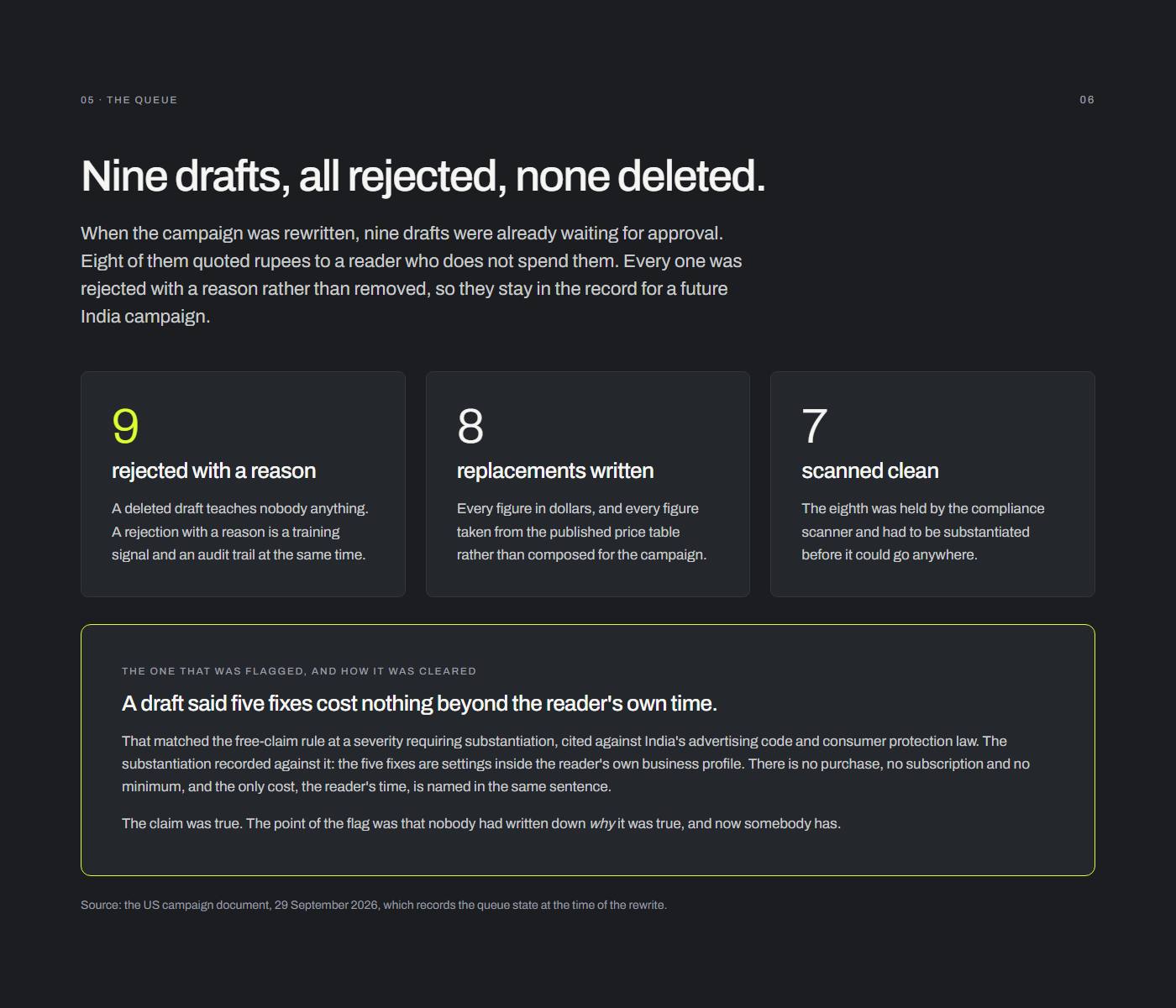Click the sentence "The claim was true."
The height and width of the screenshot is (1008, 1176).
(x=181, y=823)
